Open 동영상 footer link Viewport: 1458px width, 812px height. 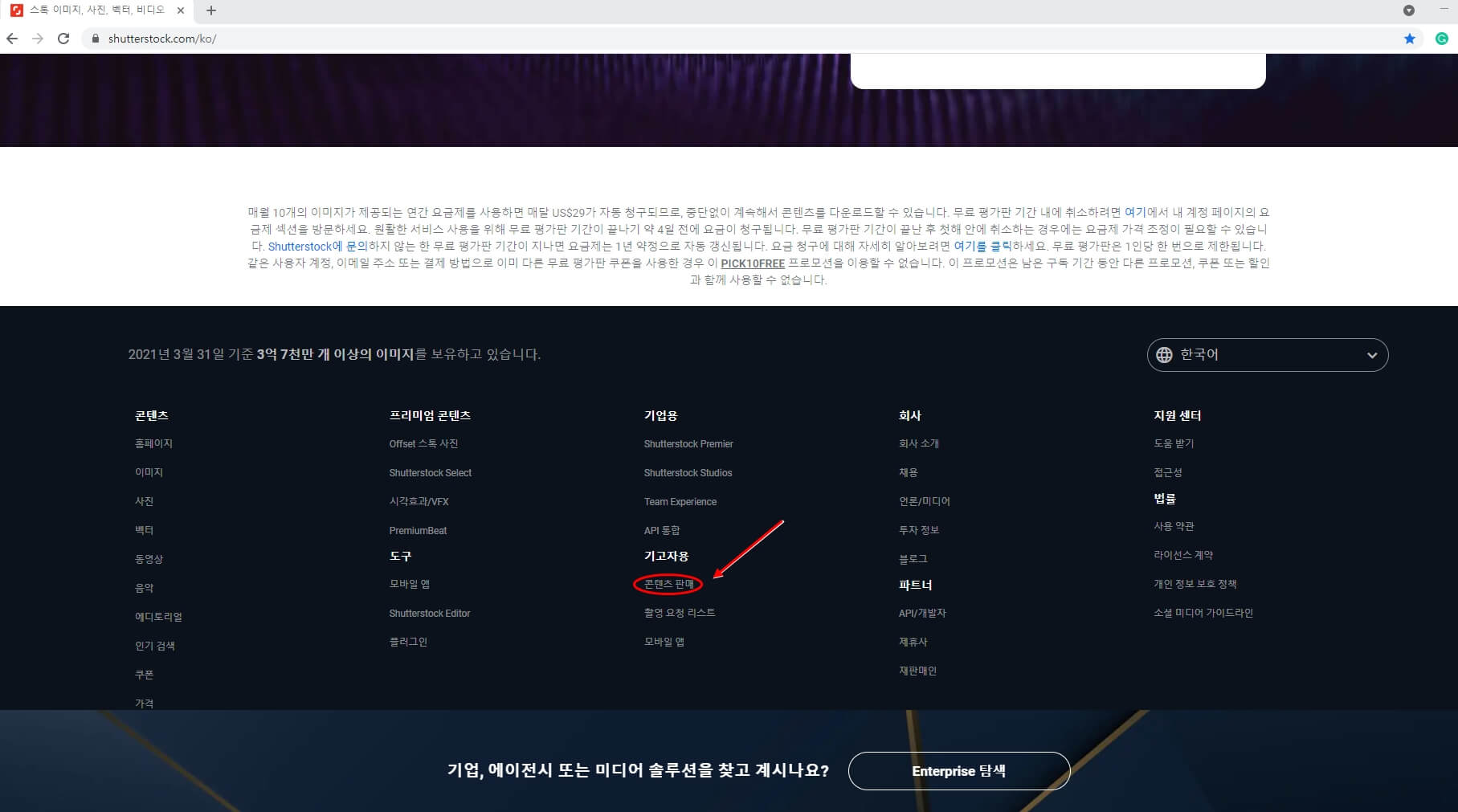coord(149,559)
